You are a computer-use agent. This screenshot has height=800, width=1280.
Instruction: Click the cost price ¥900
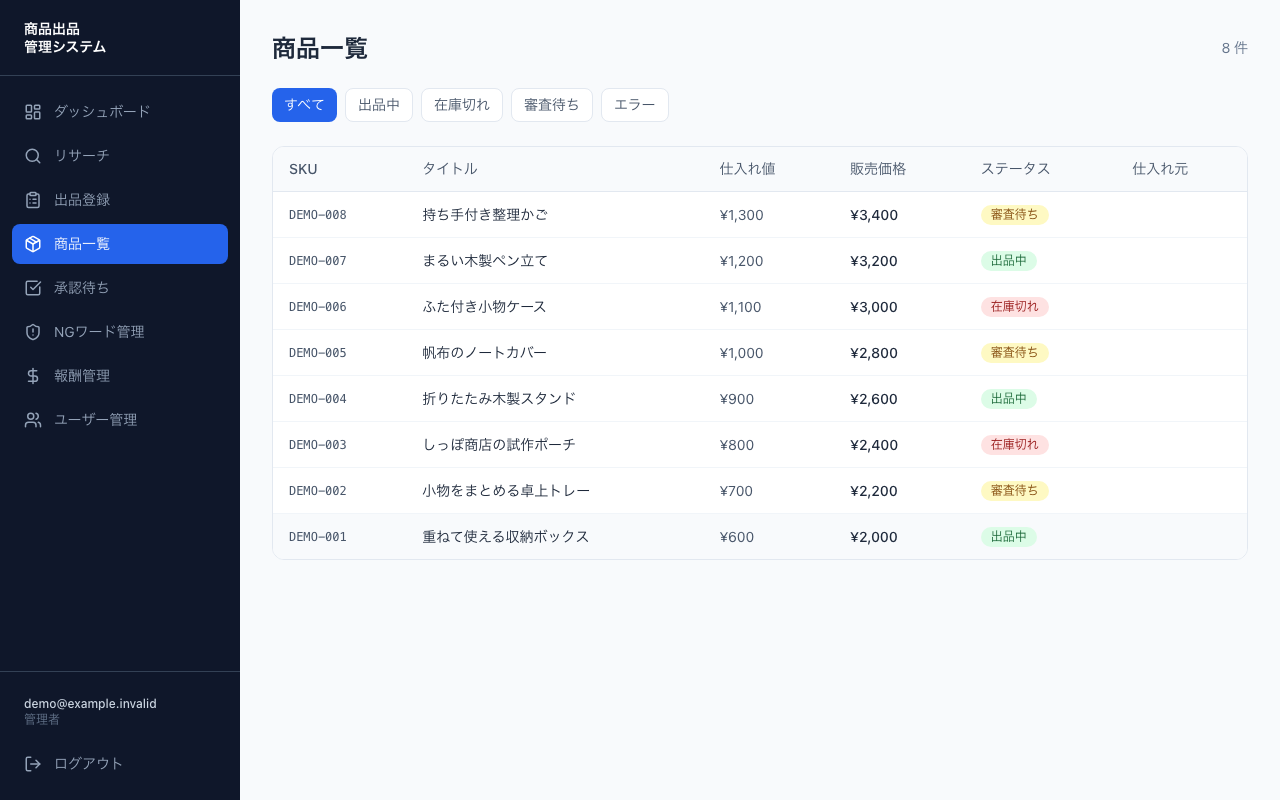tap(737, 399)
